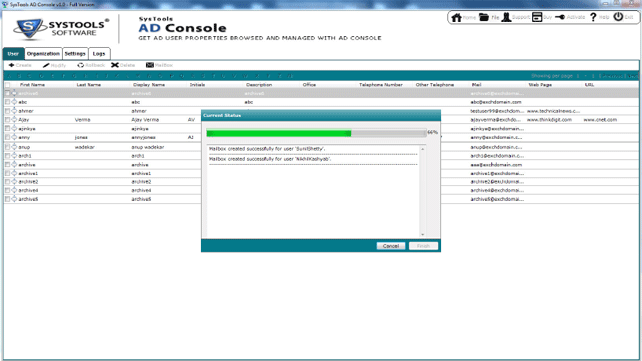
Task: Click the Current Status dialog title bar
Action: [321, 115]
